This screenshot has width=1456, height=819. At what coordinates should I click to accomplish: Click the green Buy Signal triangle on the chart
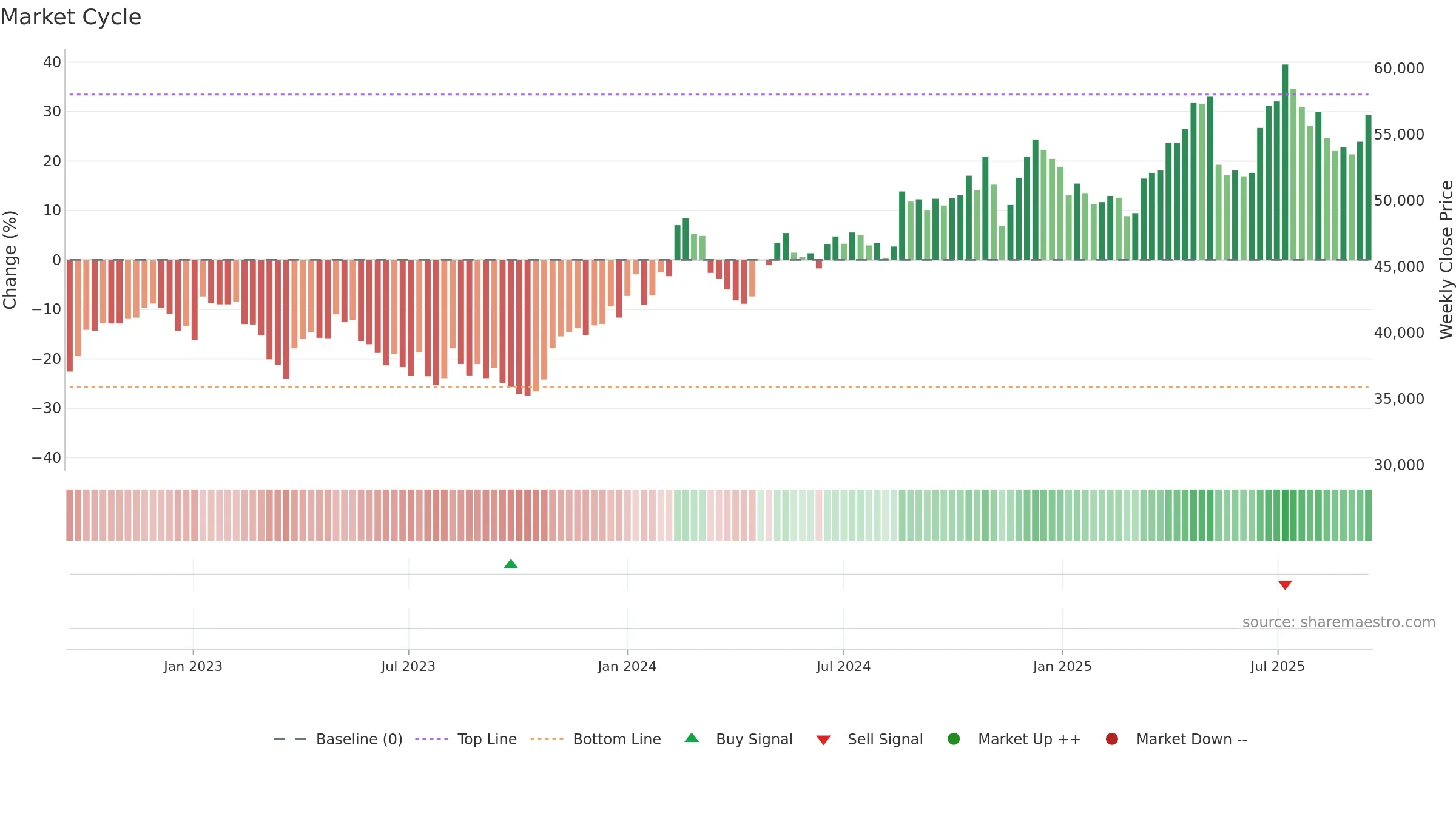coord(511,564)
